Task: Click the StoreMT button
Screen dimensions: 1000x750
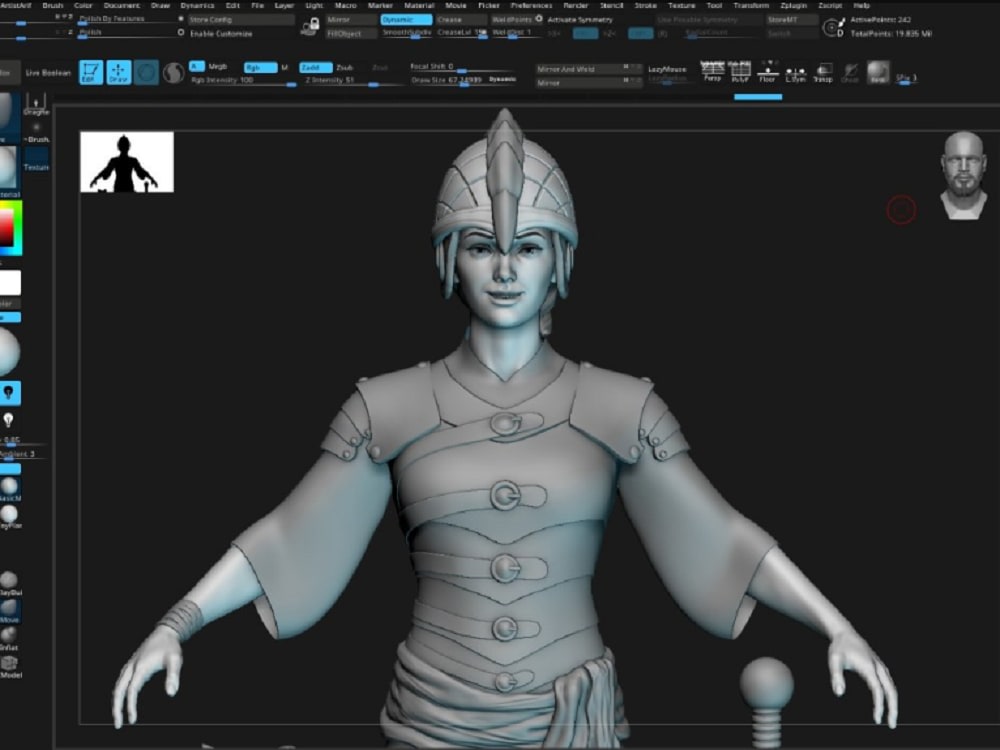Action: pyautogui.click(x=791, y=20)
